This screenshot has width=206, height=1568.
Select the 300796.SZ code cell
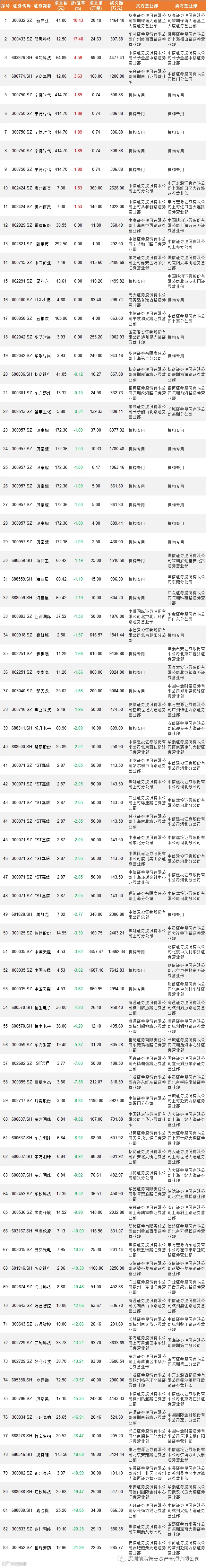[x=21, y=1399]
